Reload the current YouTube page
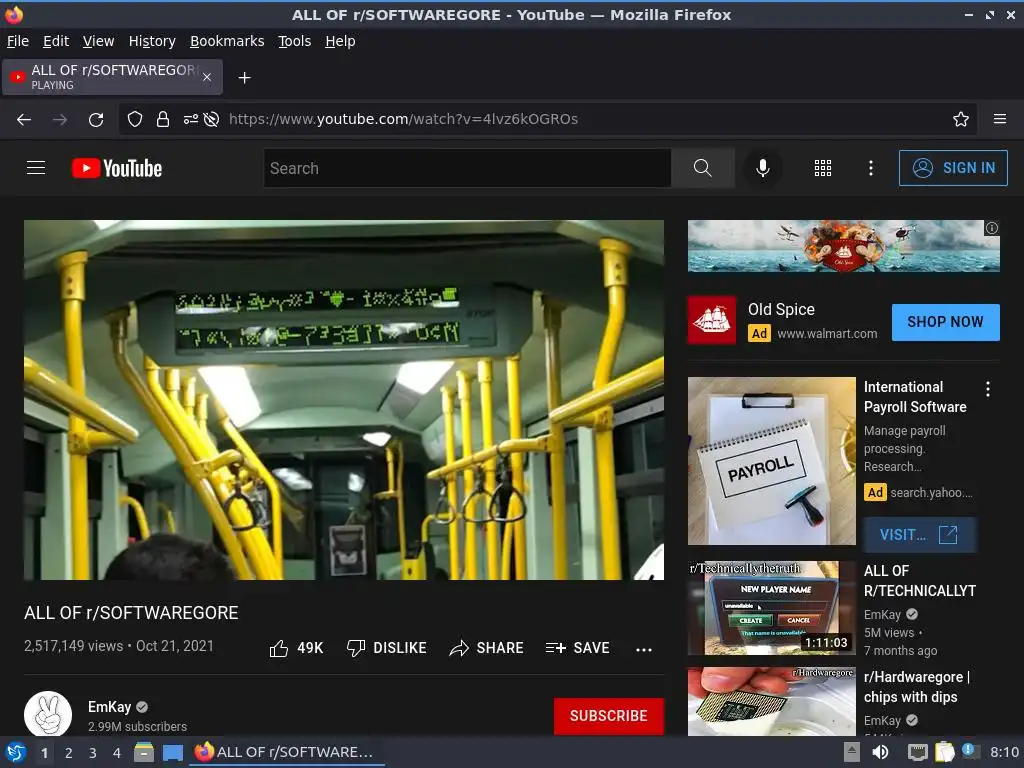1024x768 pixels. (96, 120)
